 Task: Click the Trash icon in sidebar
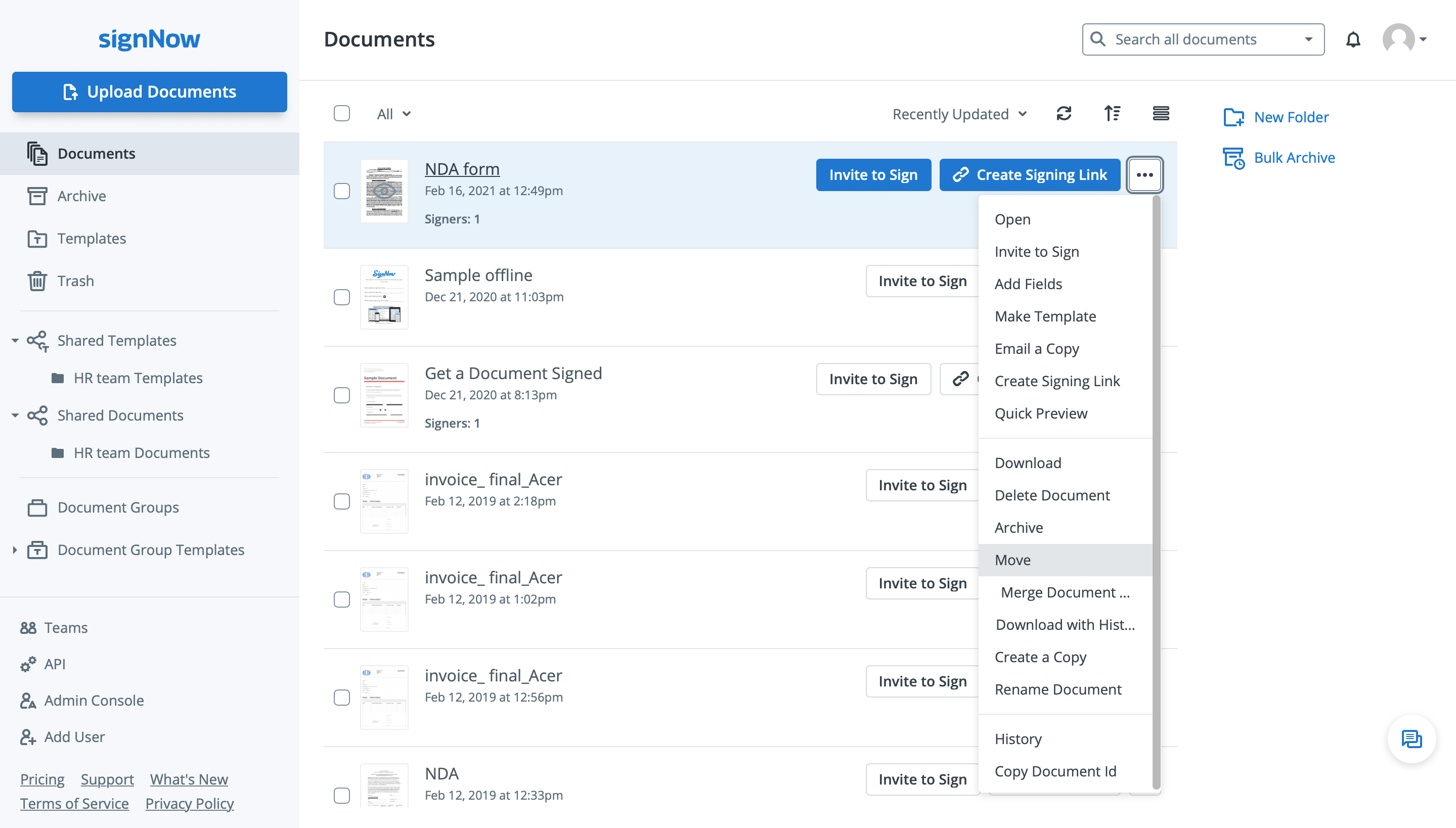pyautogui.click(x=37, y=281)
